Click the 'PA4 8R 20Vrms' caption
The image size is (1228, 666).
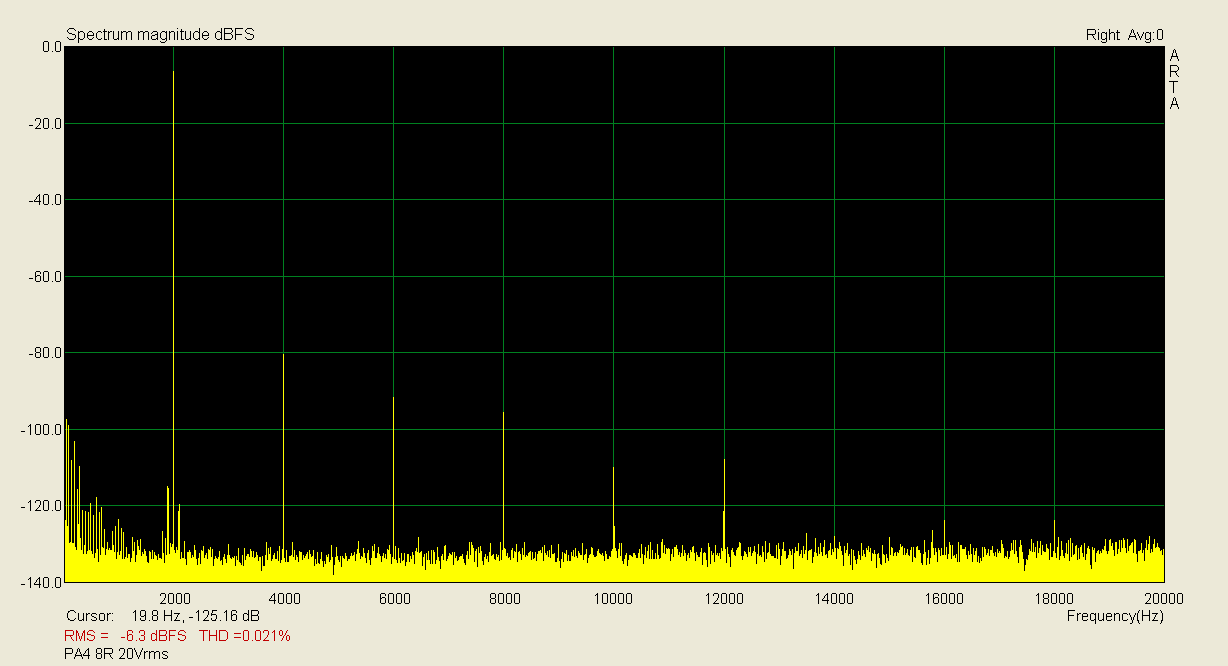pyautogui.click(x=116, y=655)
